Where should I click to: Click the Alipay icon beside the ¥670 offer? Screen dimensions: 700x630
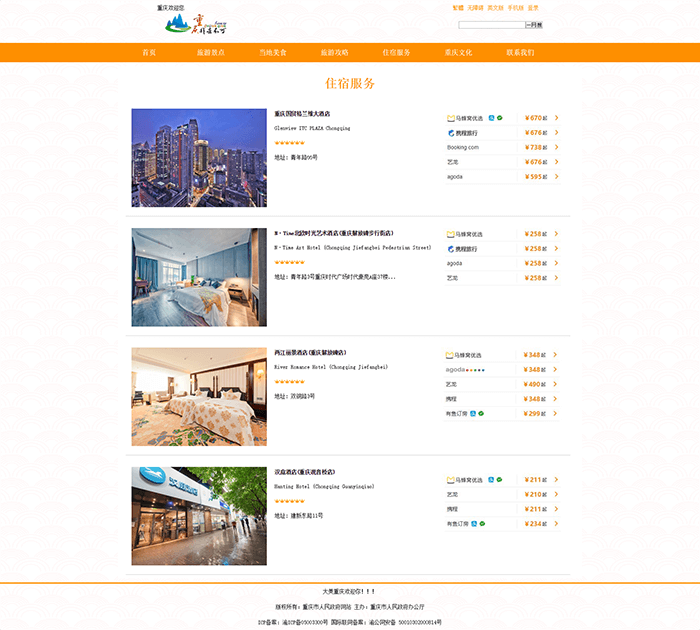[x=491, y=118]
